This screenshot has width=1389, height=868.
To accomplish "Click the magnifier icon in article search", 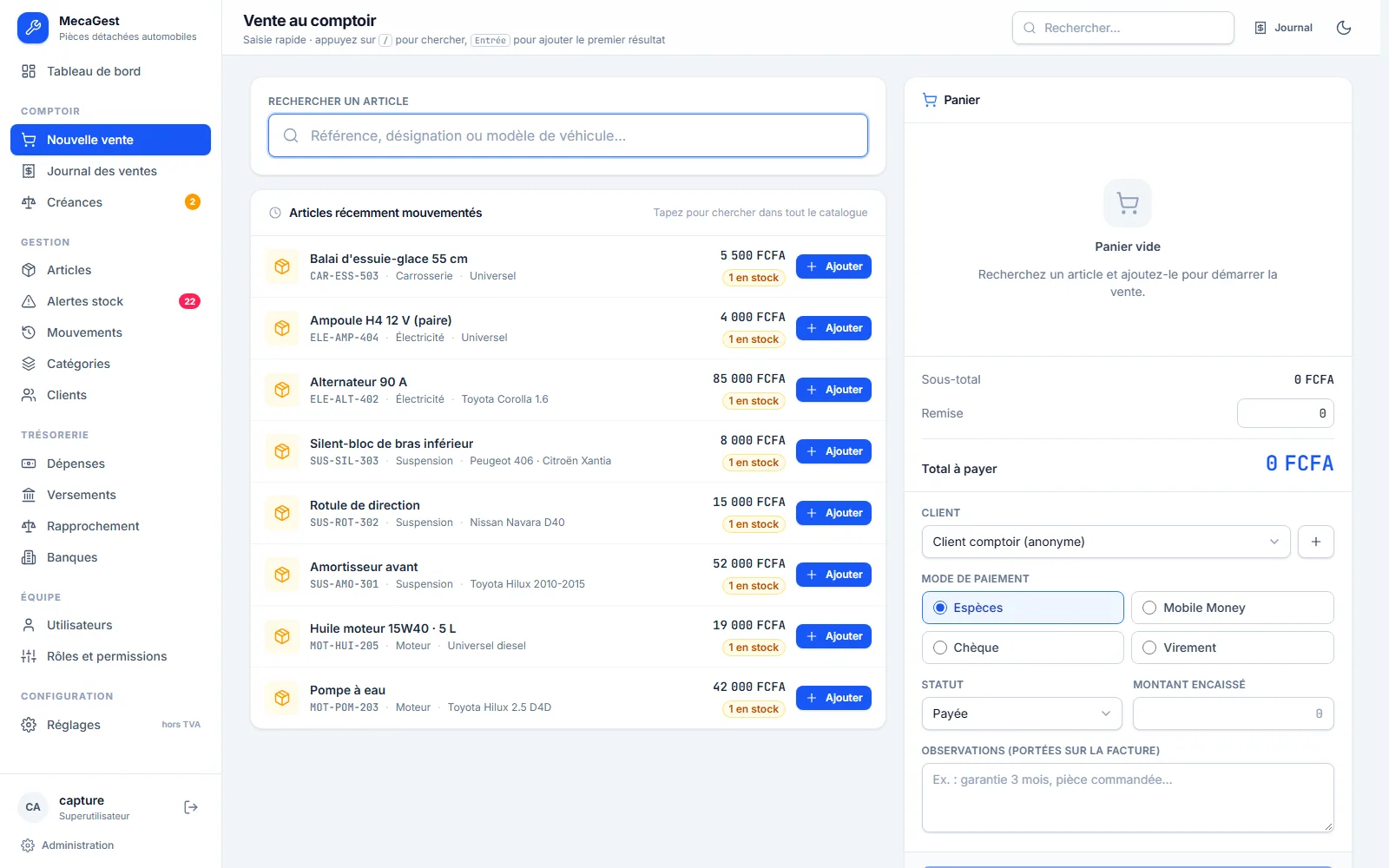I will tap(291, 135).
